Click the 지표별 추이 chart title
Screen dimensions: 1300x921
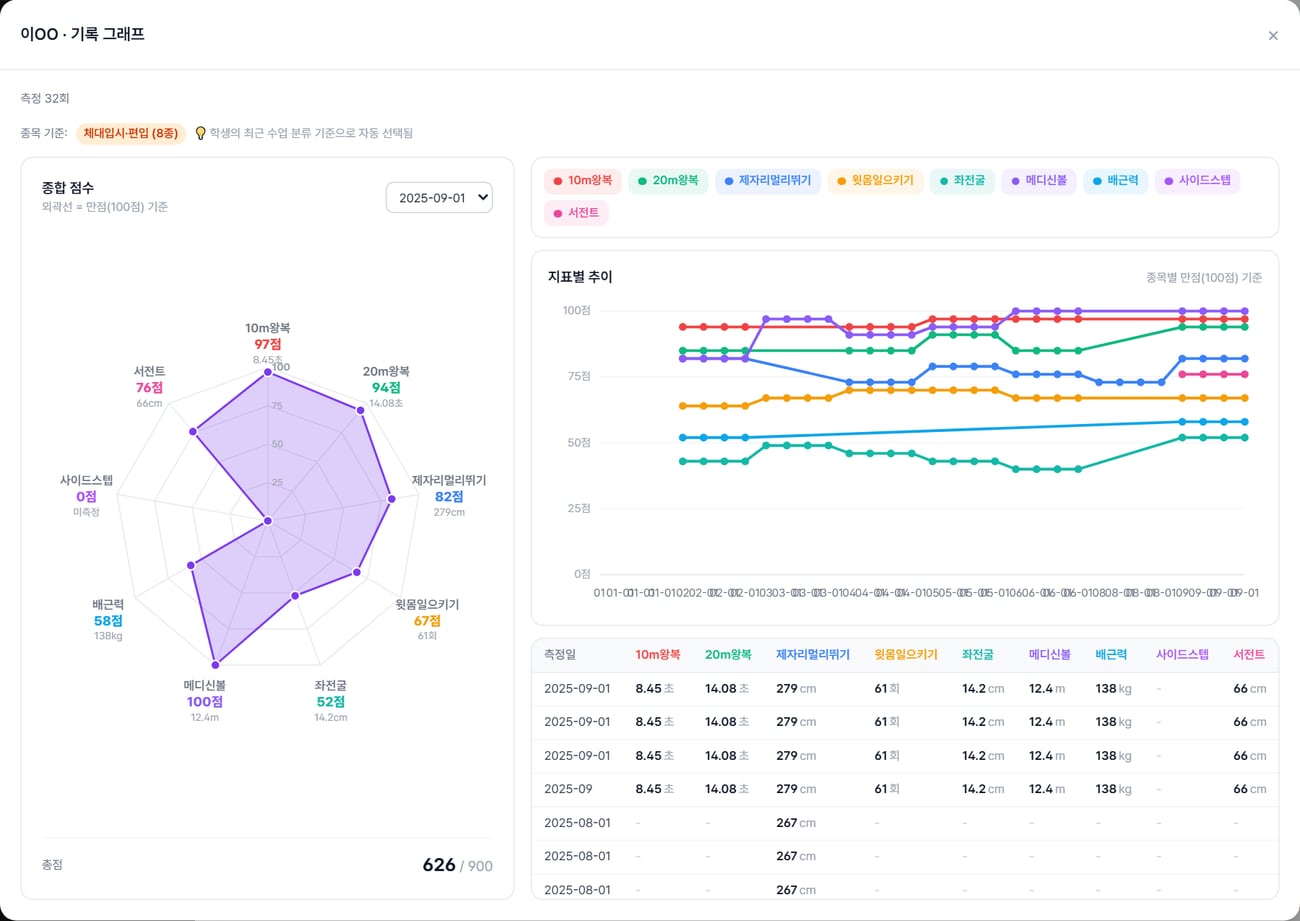pyautogui.click(x=580, y=277)
